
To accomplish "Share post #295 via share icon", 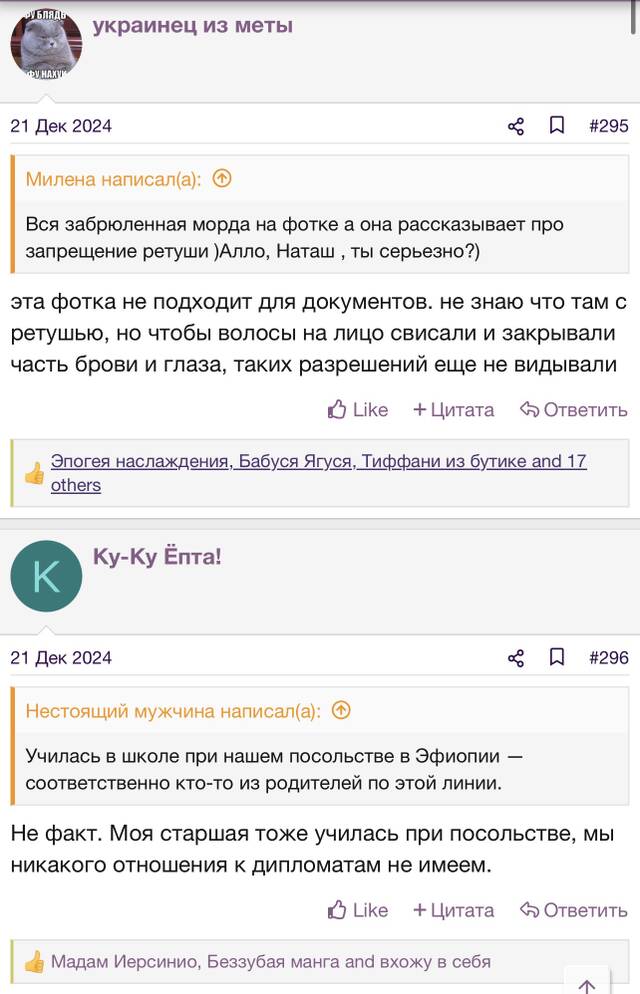I will [516, 126].
